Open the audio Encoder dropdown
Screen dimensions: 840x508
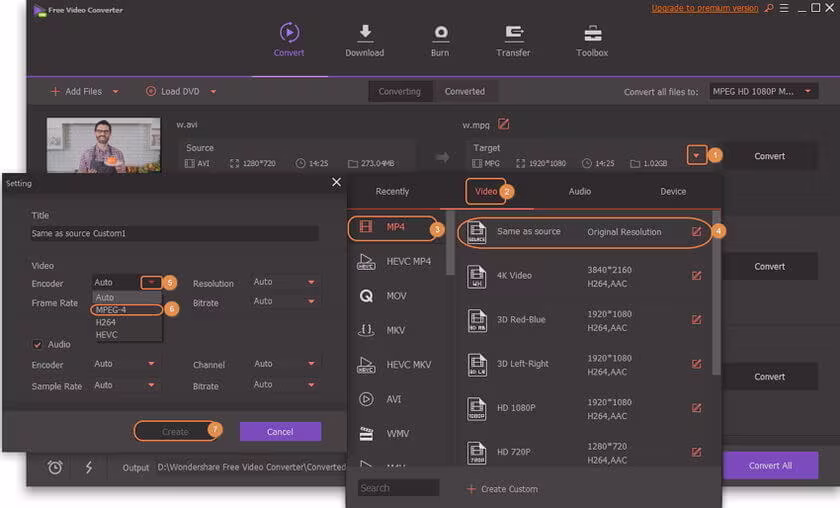[125, 364]
